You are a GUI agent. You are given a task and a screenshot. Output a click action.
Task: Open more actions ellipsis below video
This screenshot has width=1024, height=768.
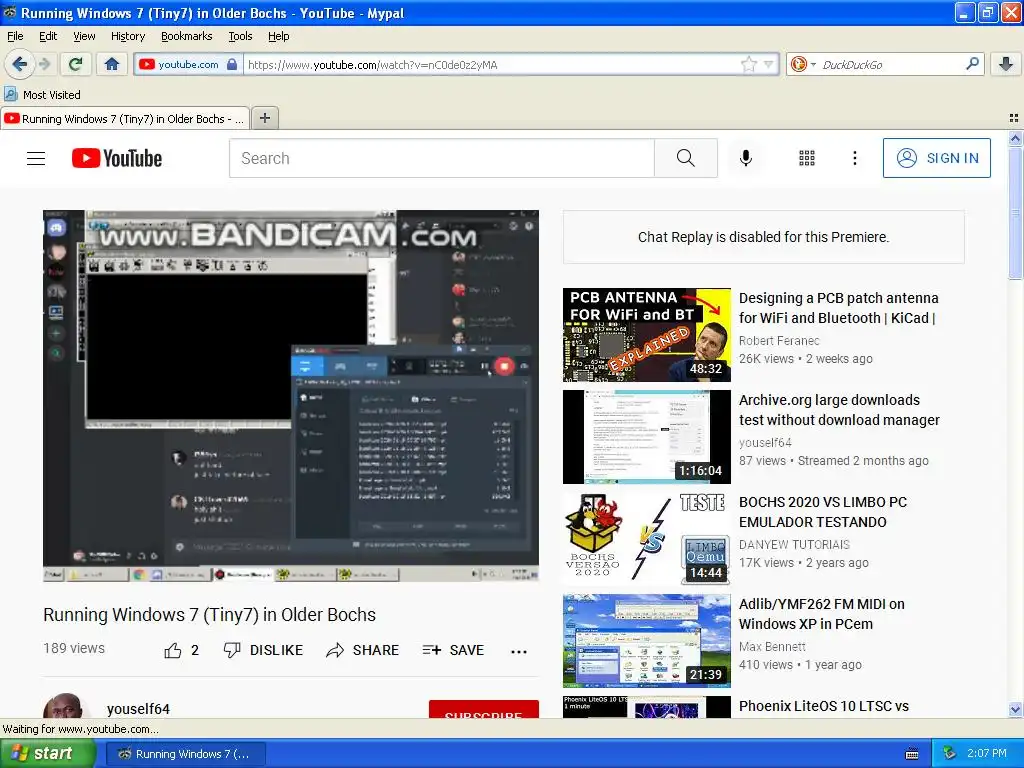tap(519, 651)
